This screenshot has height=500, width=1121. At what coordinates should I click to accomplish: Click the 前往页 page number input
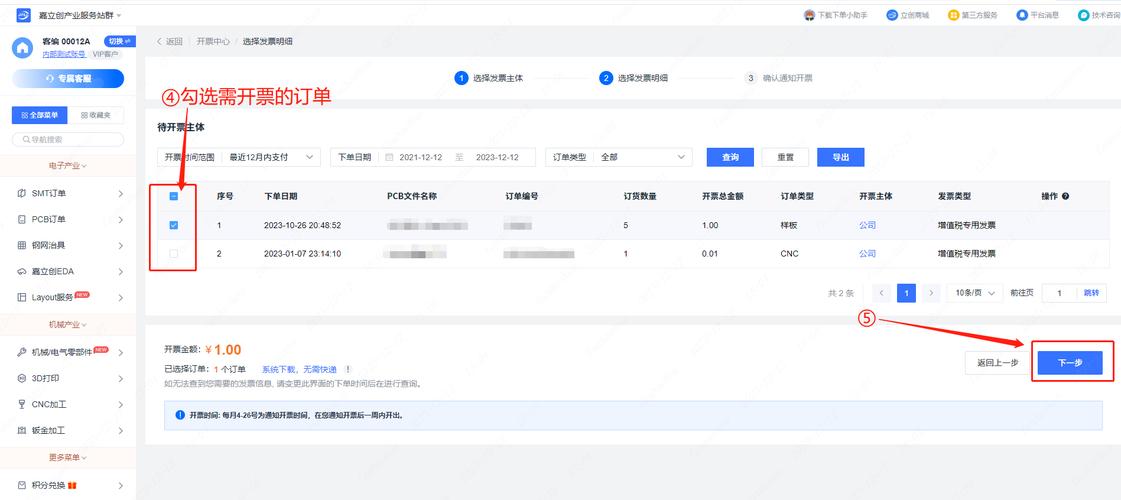(x=1060, y=293)
